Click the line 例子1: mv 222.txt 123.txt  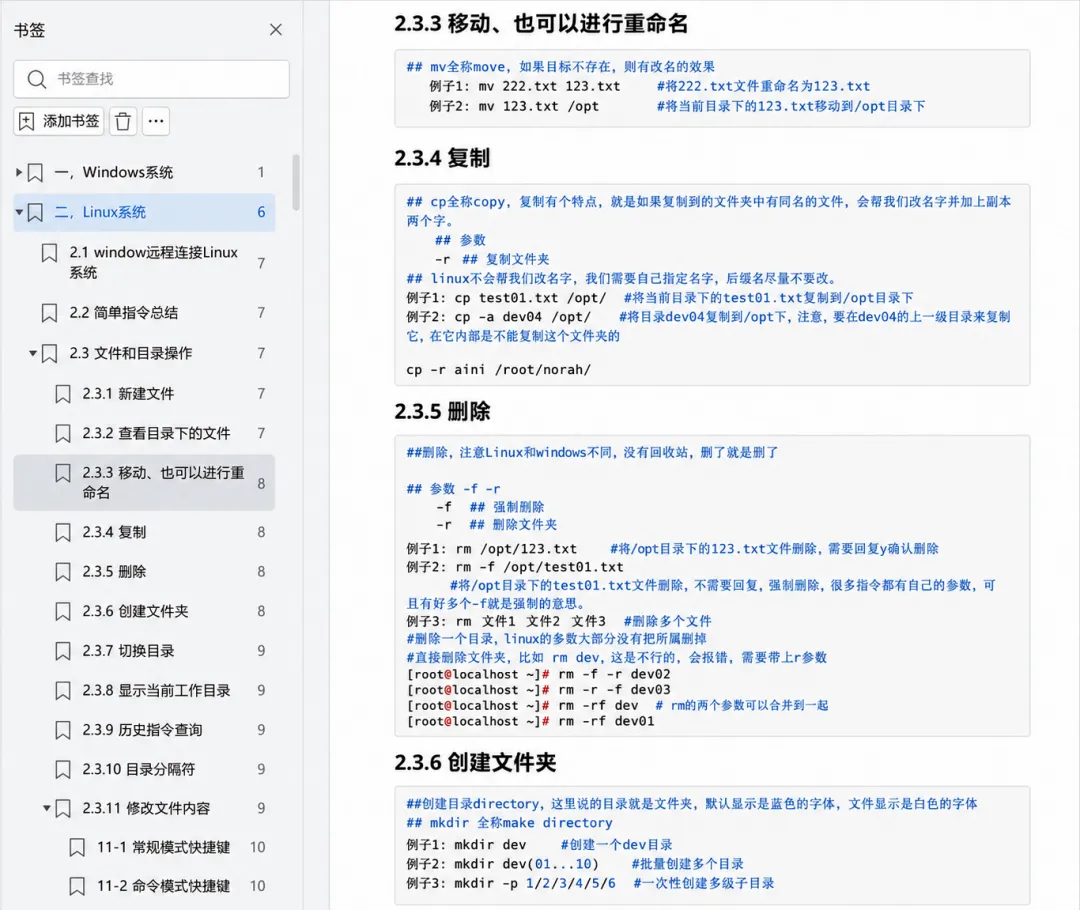pos(525,86)
